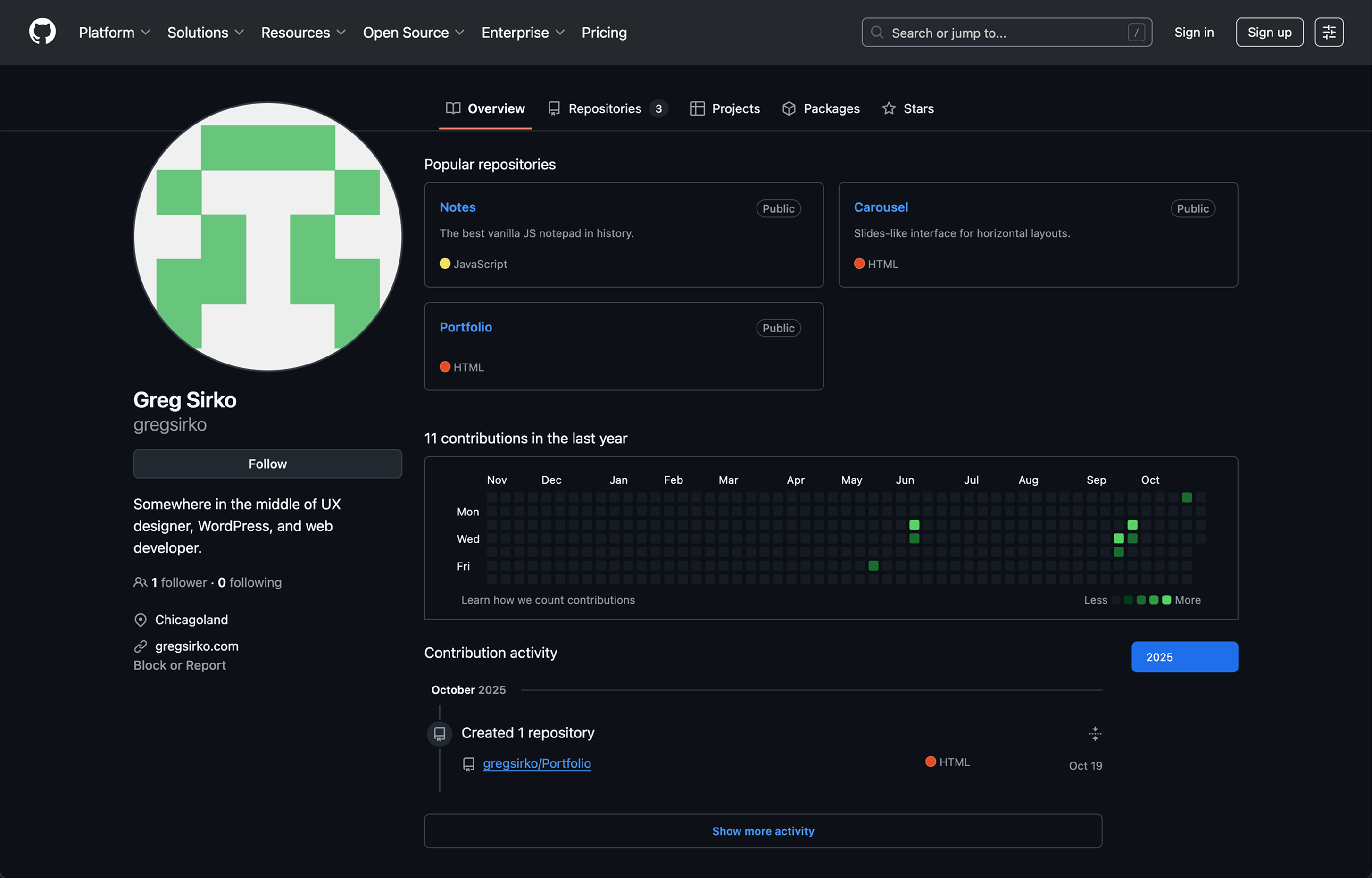Open the Notes repository link

click(x=457, y=207)
